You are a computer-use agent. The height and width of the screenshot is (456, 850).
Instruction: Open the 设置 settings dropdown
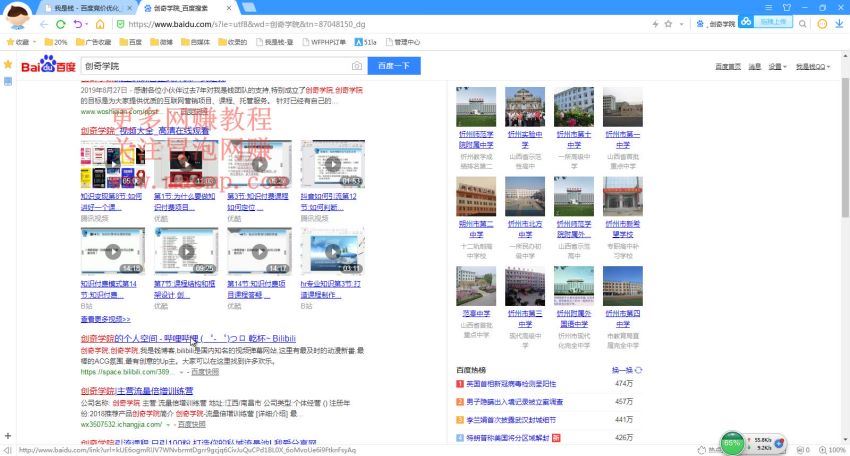777,67
